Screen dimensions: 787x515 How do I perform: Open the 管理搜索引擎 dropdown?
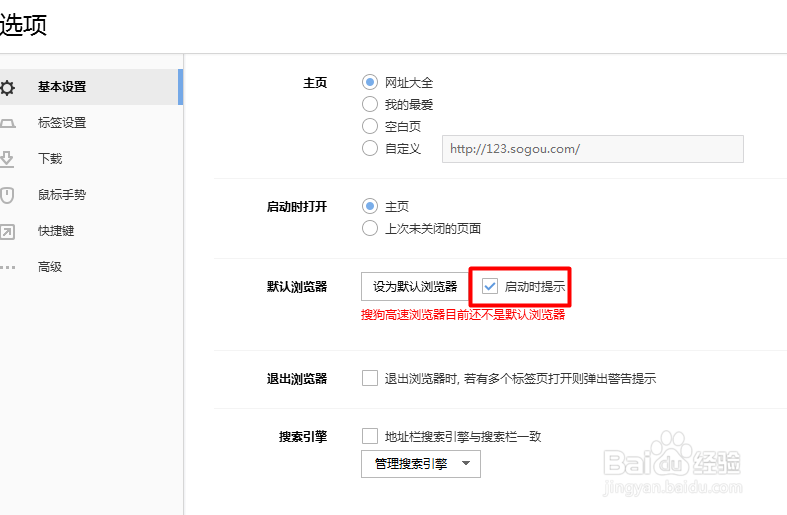click(x=421, y=464)
